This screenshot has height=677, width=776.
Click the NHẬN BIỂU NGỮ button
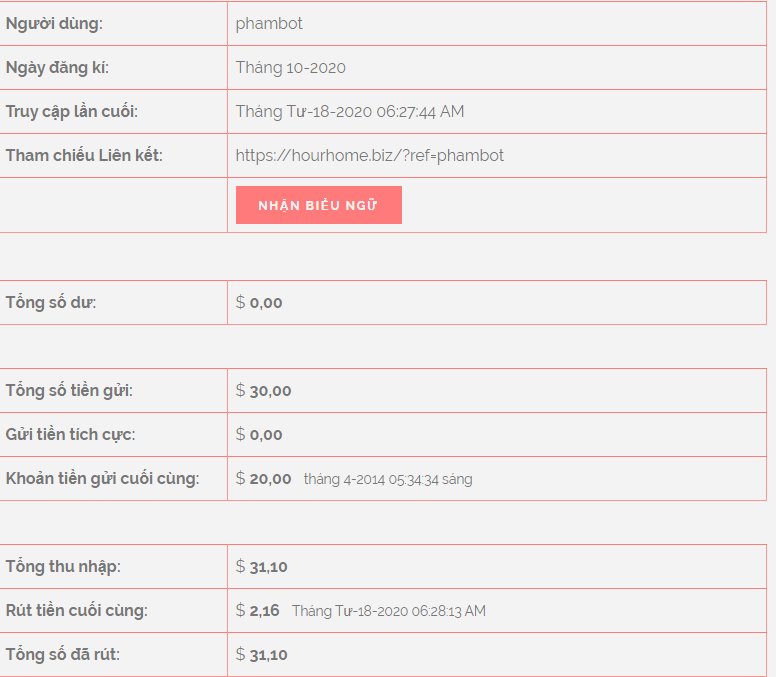[318, 205]
